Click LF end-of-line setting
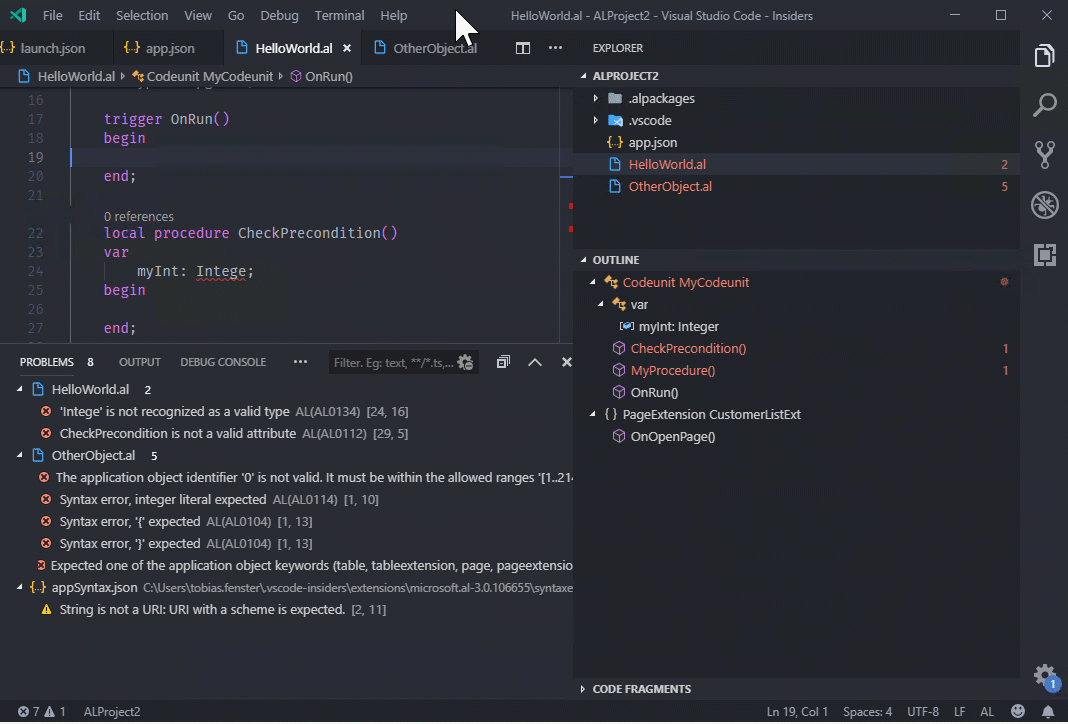This screenshot has height=724, width=1068. (959, 712)
